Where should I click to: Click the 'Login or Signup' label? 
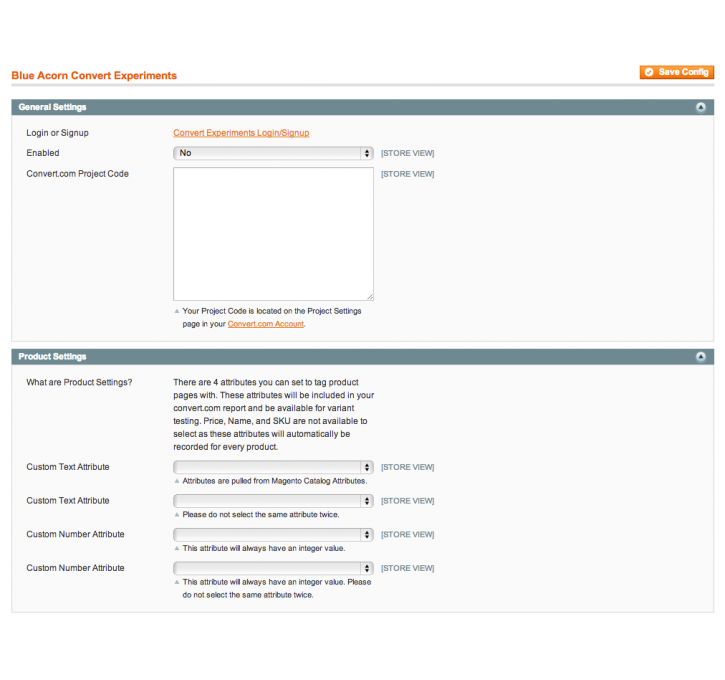tap(57, 133)
